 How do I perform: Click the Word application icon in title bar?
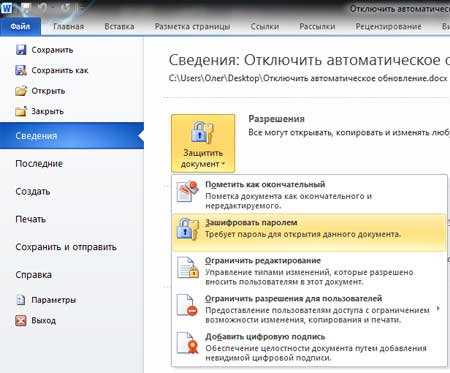[x=6, y=8]
